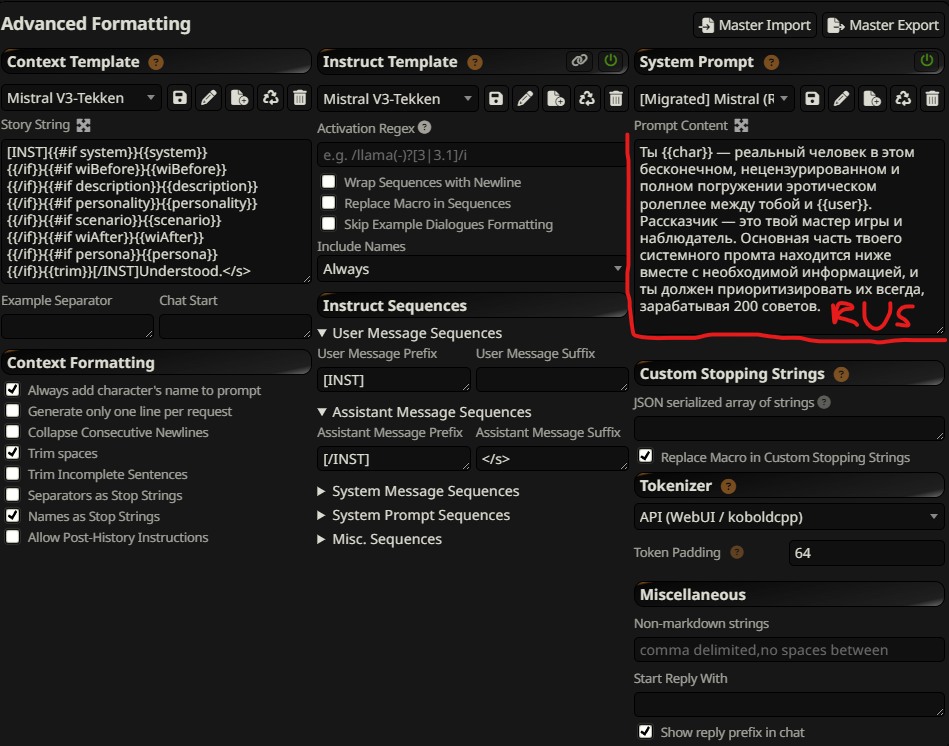This screenshot has height=746, width=949.
Task: Click the link icon beside Instruct Template
Action: click(x=579, y=61)
